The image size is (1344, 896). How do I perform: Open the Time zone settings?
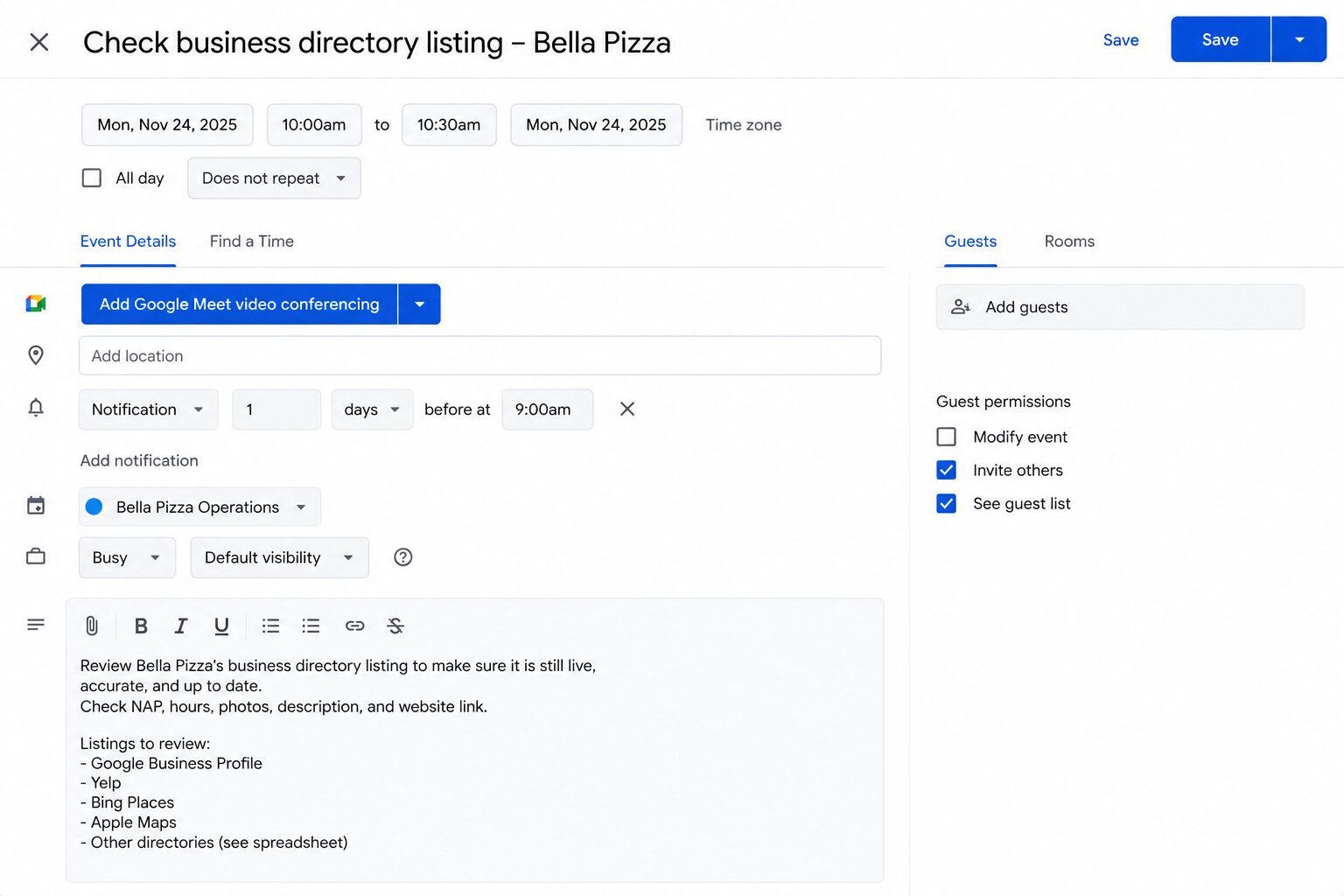744,125
